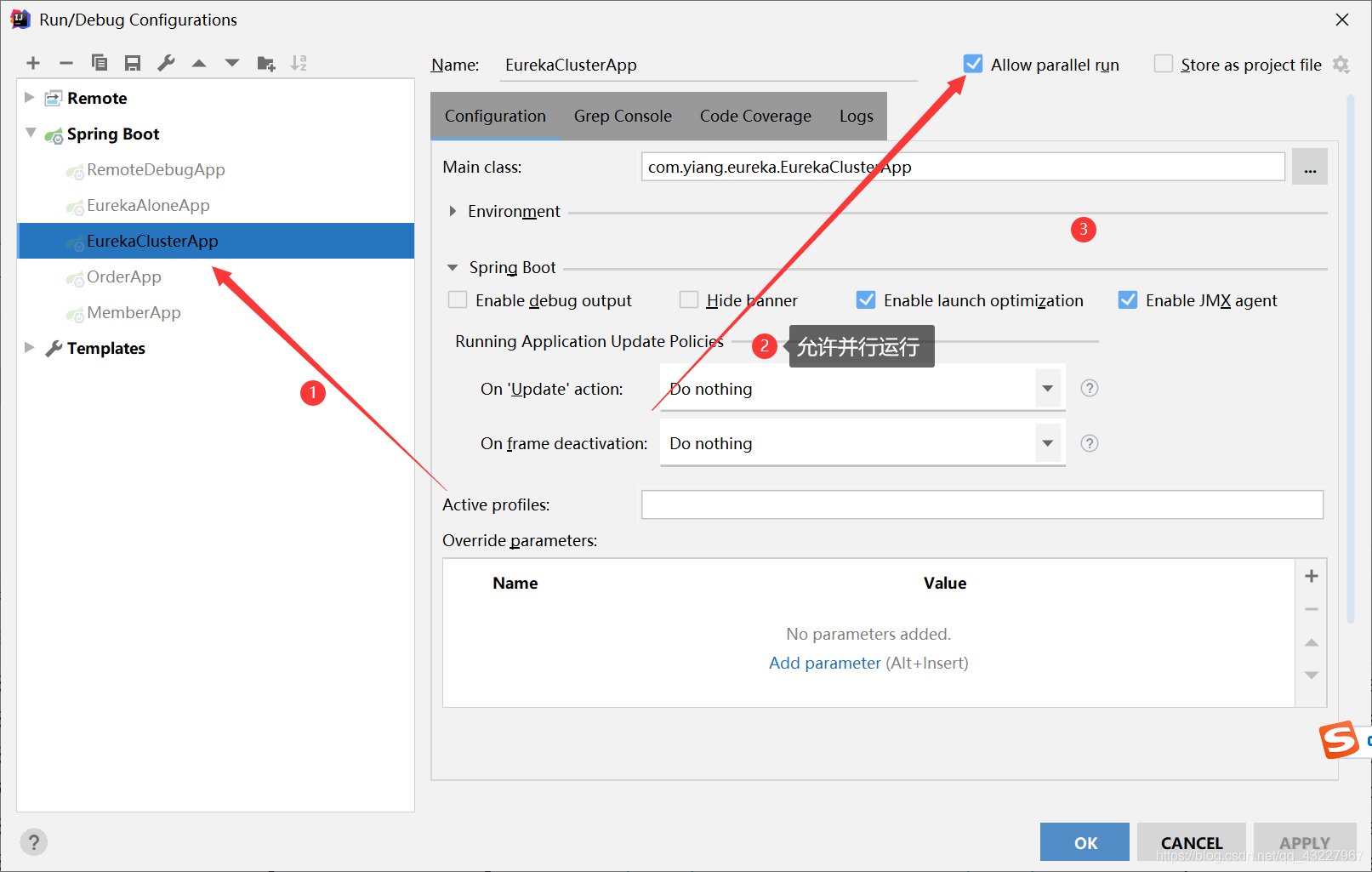Expand the Remote node in the tree

click(29, 97)
